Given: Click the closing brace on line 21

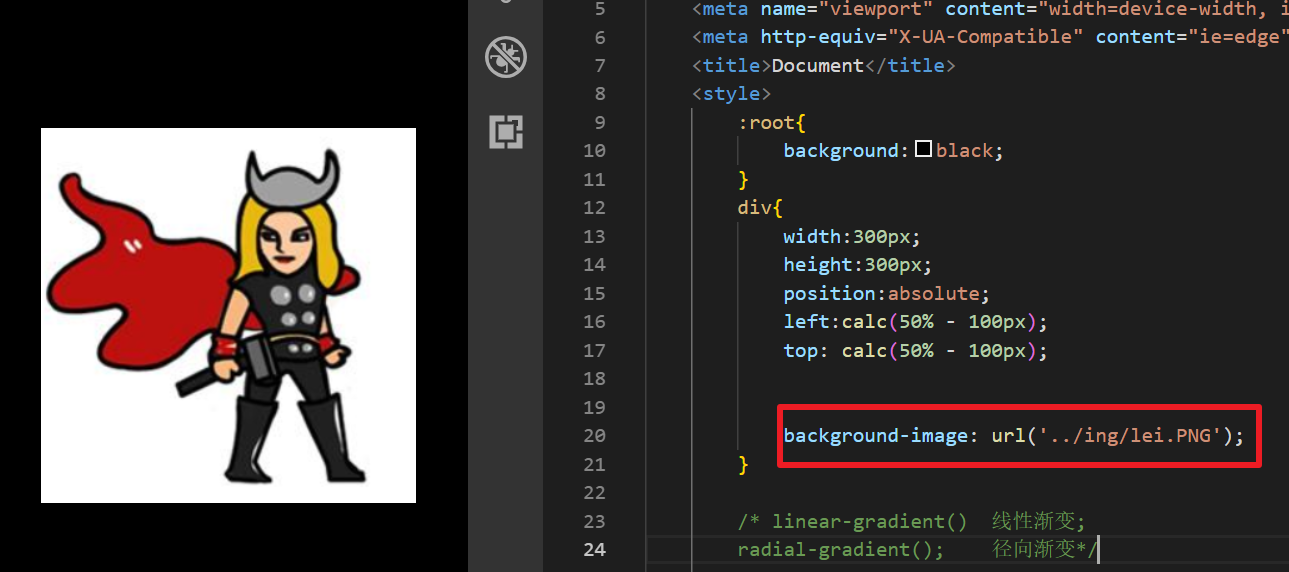Looking at the screenshot, I should [x=743, y=465].
